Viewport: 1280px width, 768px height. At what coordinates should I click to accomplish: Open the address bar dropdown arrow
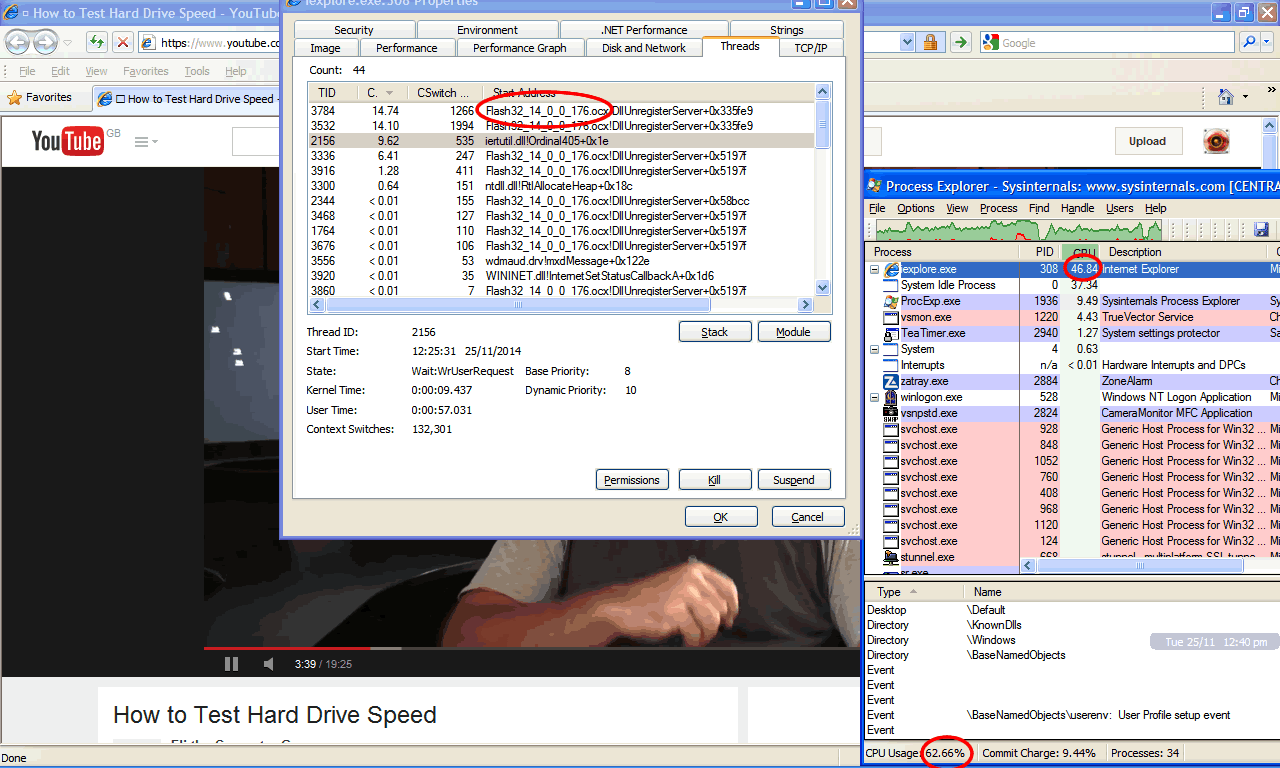pos(907,42)
